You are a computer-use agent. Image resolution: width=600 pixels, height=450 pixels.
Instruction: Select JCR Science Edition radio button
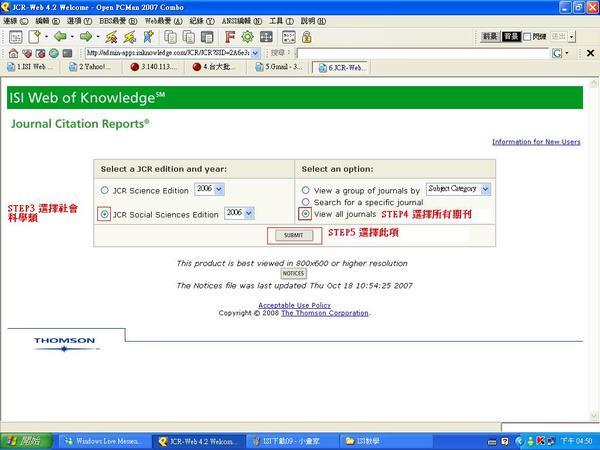tap(104, 190)
